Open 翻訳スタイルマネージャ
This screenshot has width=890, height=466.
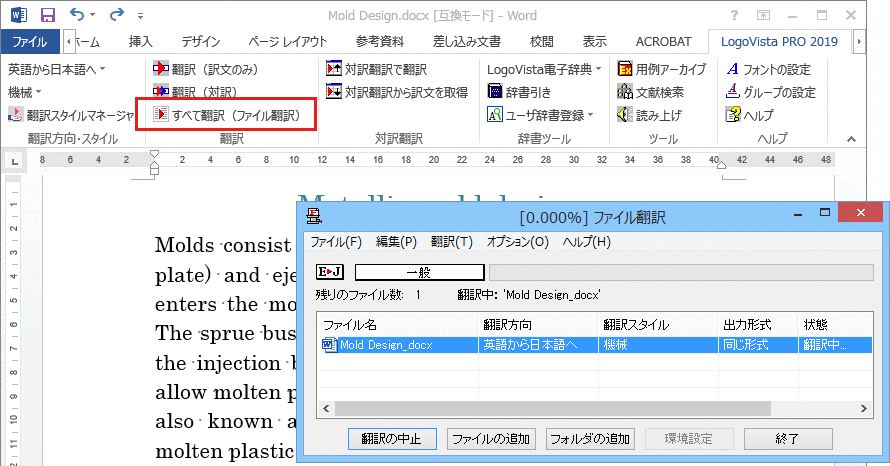pos(71,115)
